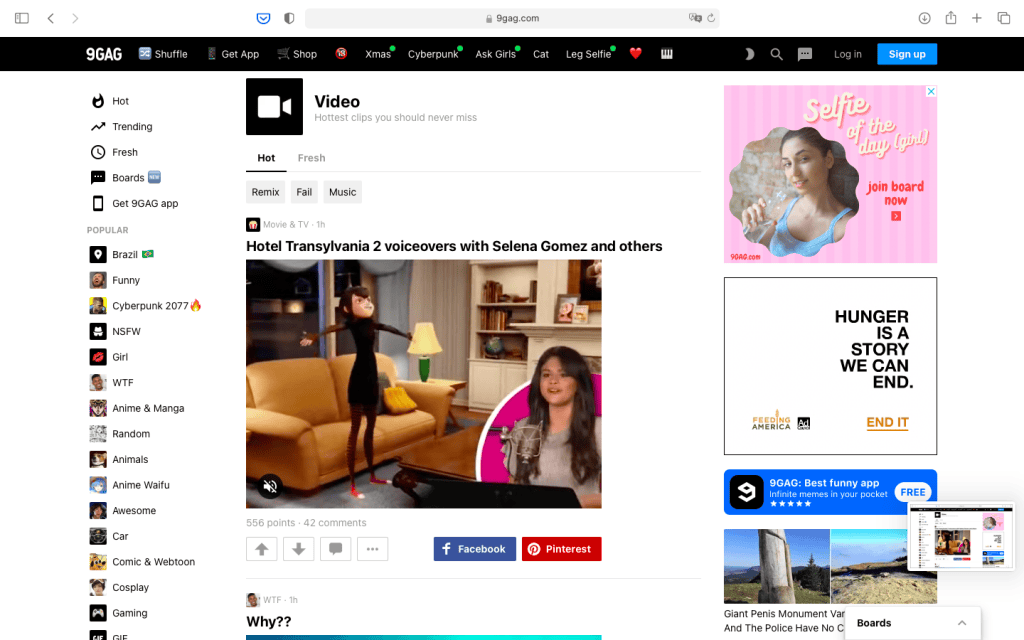Open the Safari share menu

951,18
